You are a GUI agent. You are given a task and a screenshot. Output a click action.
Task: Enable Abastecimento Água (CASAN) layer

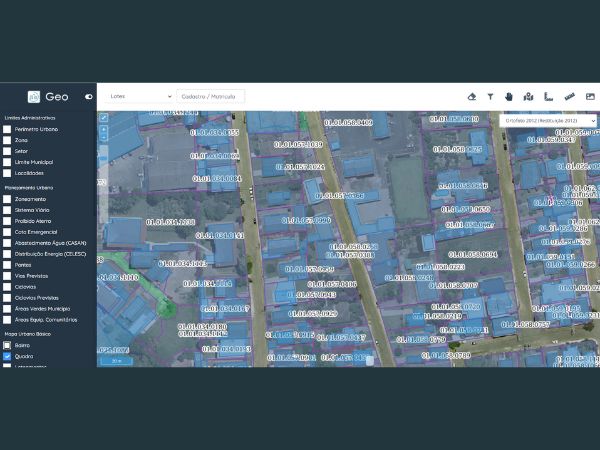pos(7,243)
